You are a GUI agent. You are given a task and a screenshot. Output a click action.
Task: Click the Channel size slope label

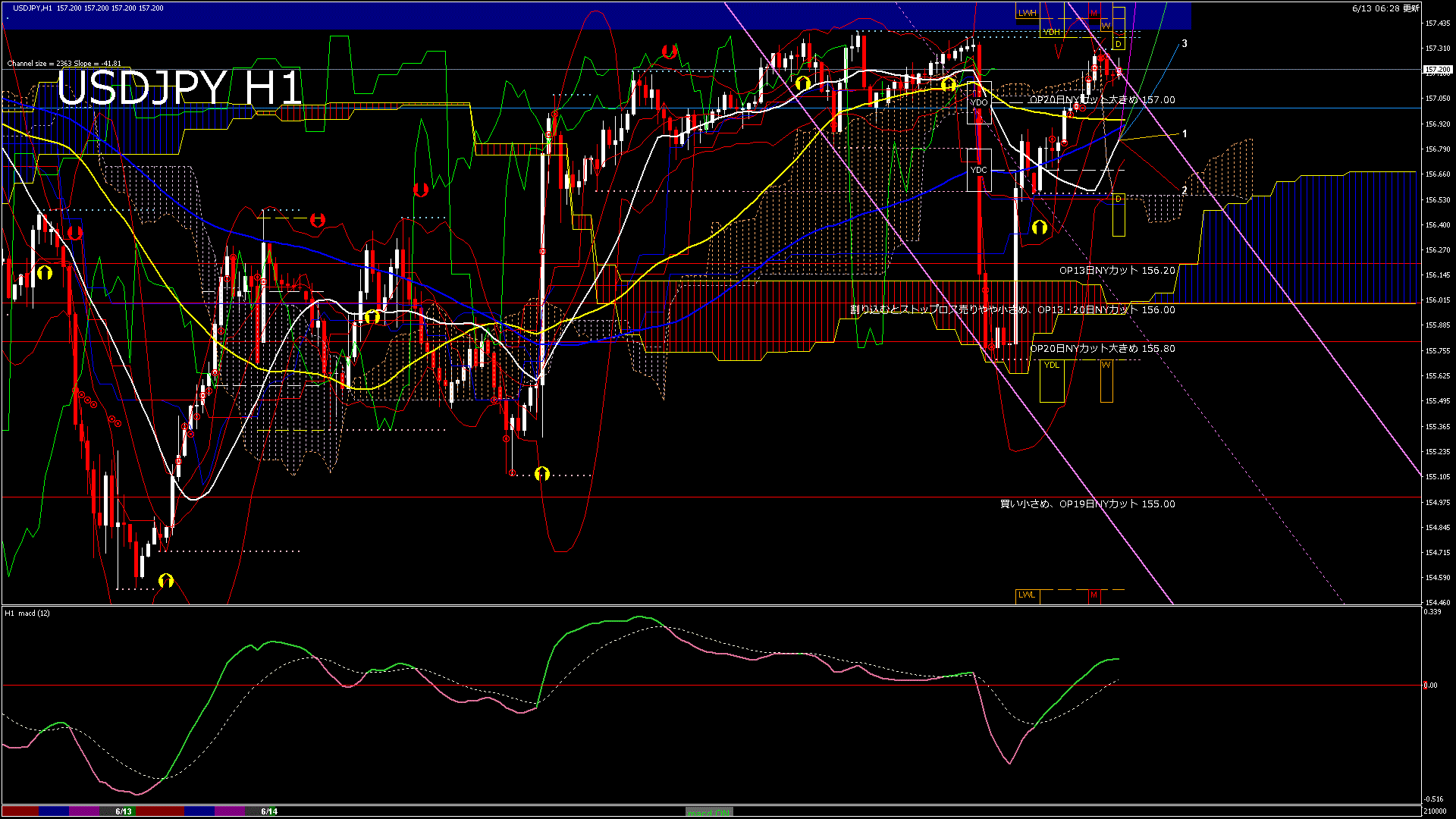pyautogui.click(x=64, y=64)
